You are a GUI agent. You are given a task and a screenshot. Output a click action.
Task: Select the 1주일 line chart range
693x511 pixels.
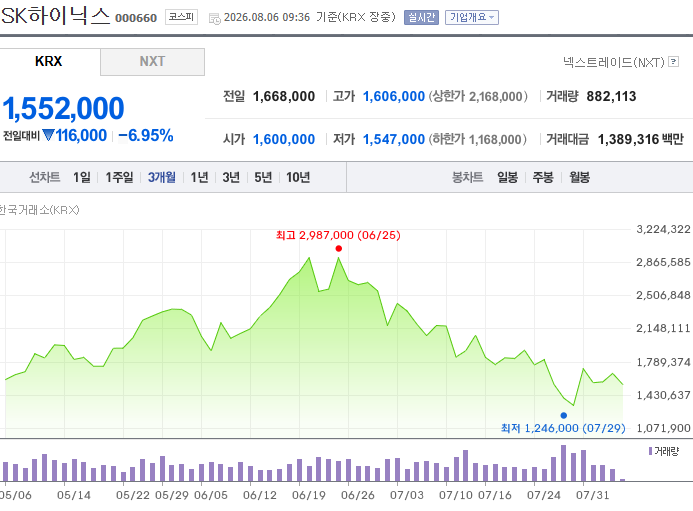(119, 177)
